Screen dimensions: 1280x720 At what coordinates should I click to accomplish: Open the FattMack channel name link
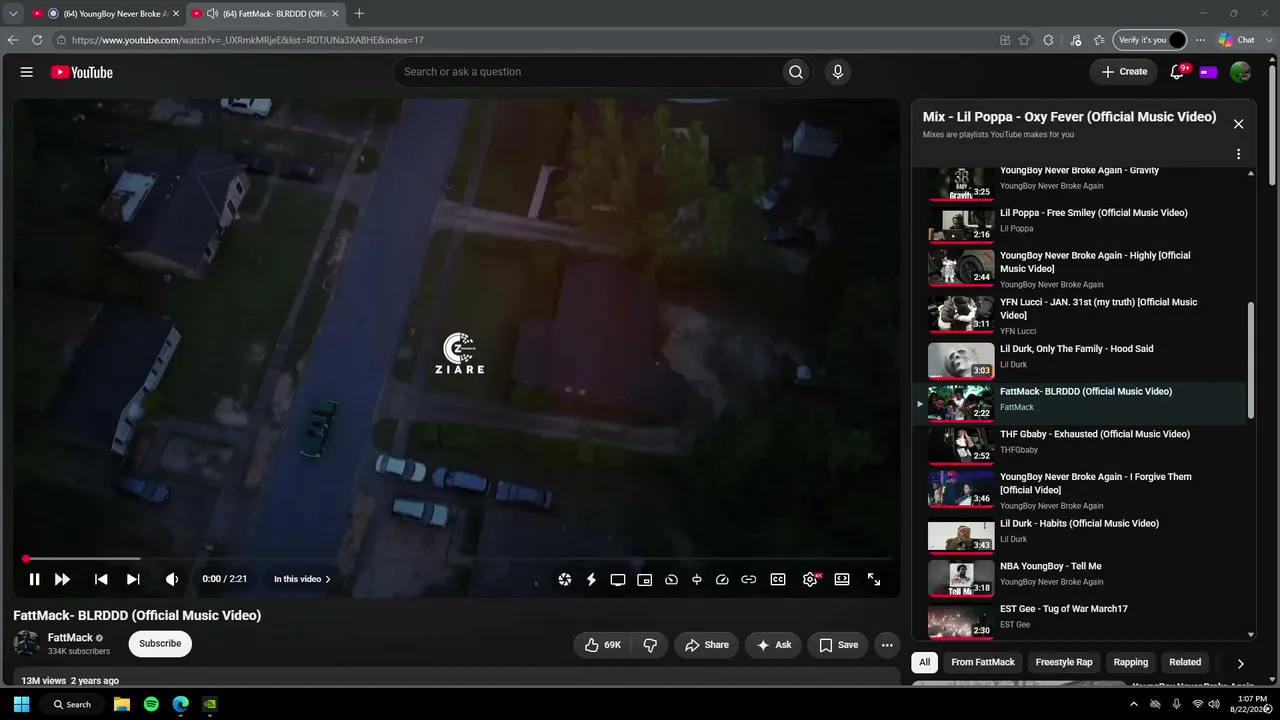click(70, 638)
